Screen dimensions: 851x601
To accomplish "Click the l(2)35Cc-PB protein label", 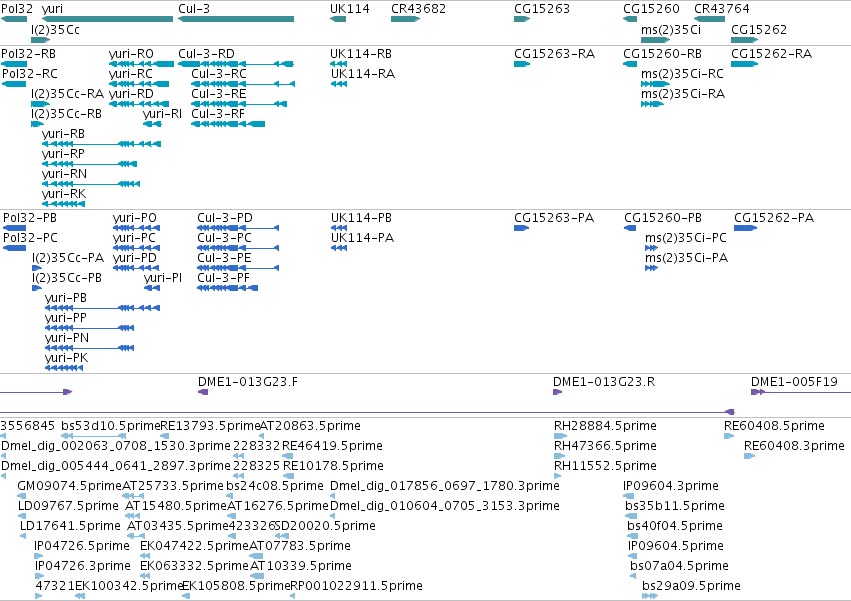I will [x=67, y=278].
